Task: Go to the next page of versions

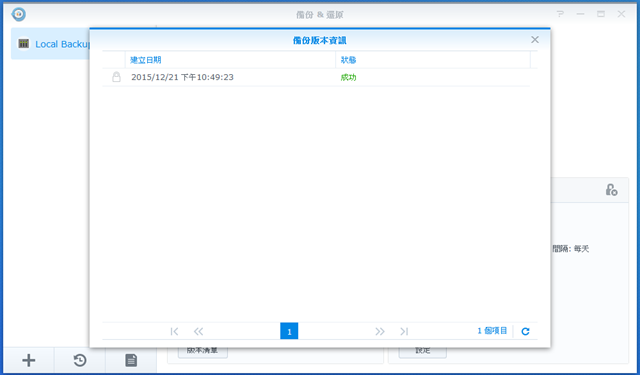Action: click(x=380, y=331)
